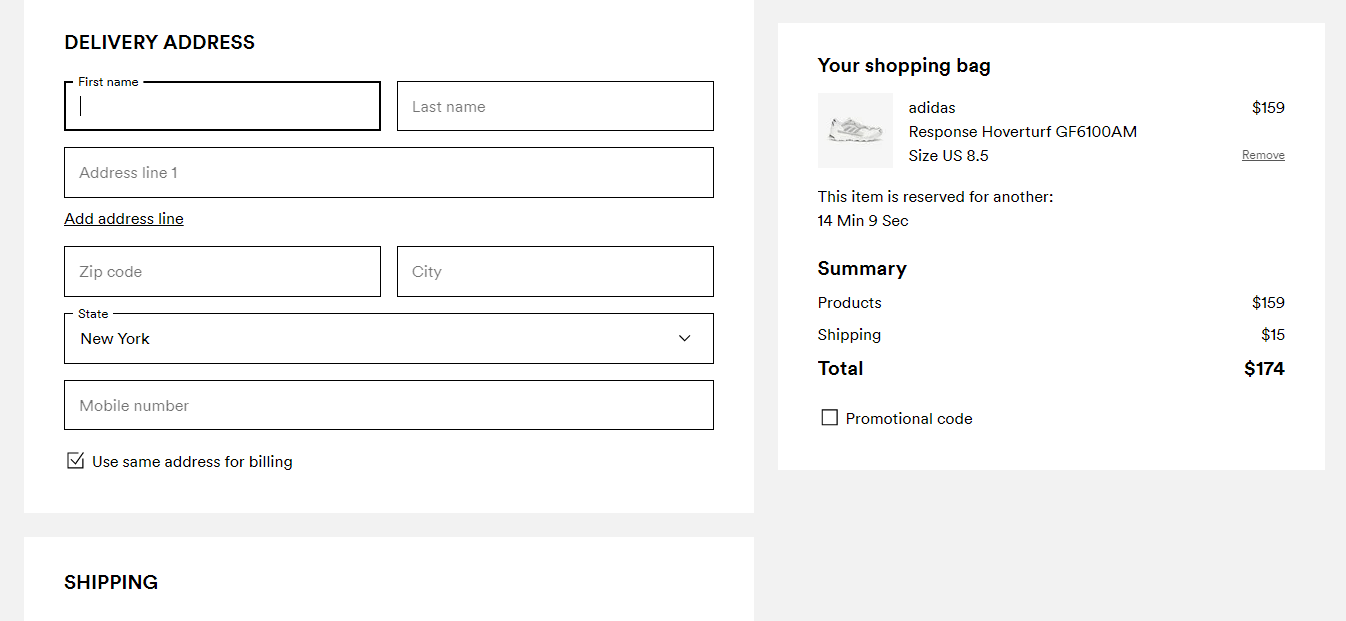Image resolution: width=1346 pixels, height=621 pixels.
Task: Click the adidas shoe product thumbnail
Action: click(855, 130)
